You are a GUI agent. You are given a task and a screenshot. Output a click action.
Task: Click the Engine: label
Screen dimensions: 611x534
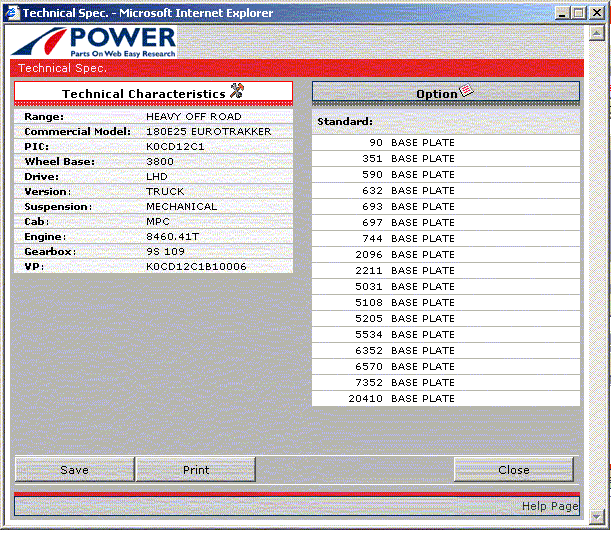45,237
